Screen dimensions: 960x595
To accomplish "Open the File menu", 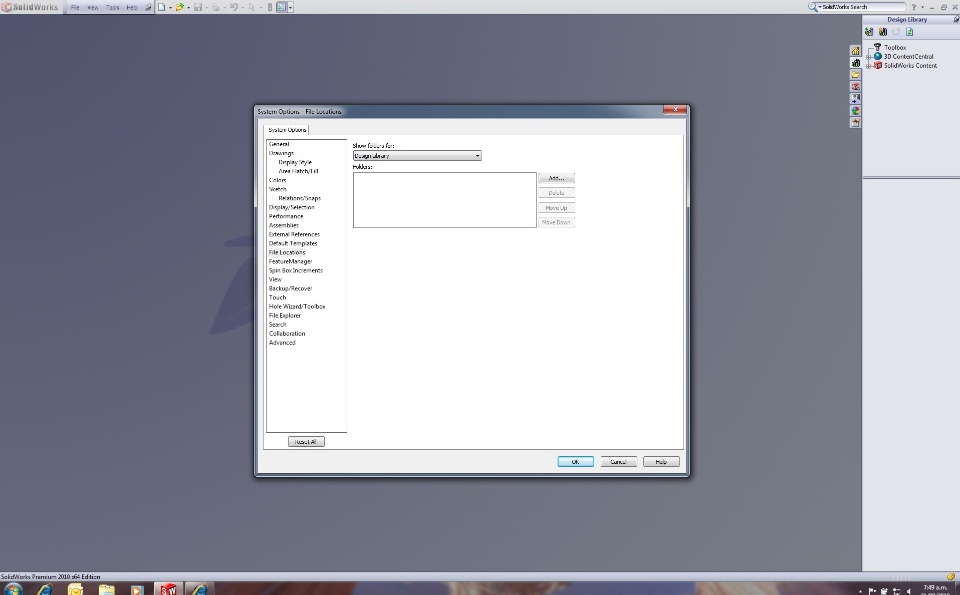I will 75,7.
